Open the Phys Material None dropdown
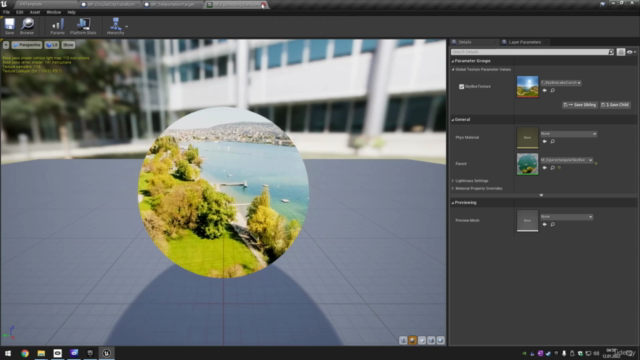 pos(569,133)
